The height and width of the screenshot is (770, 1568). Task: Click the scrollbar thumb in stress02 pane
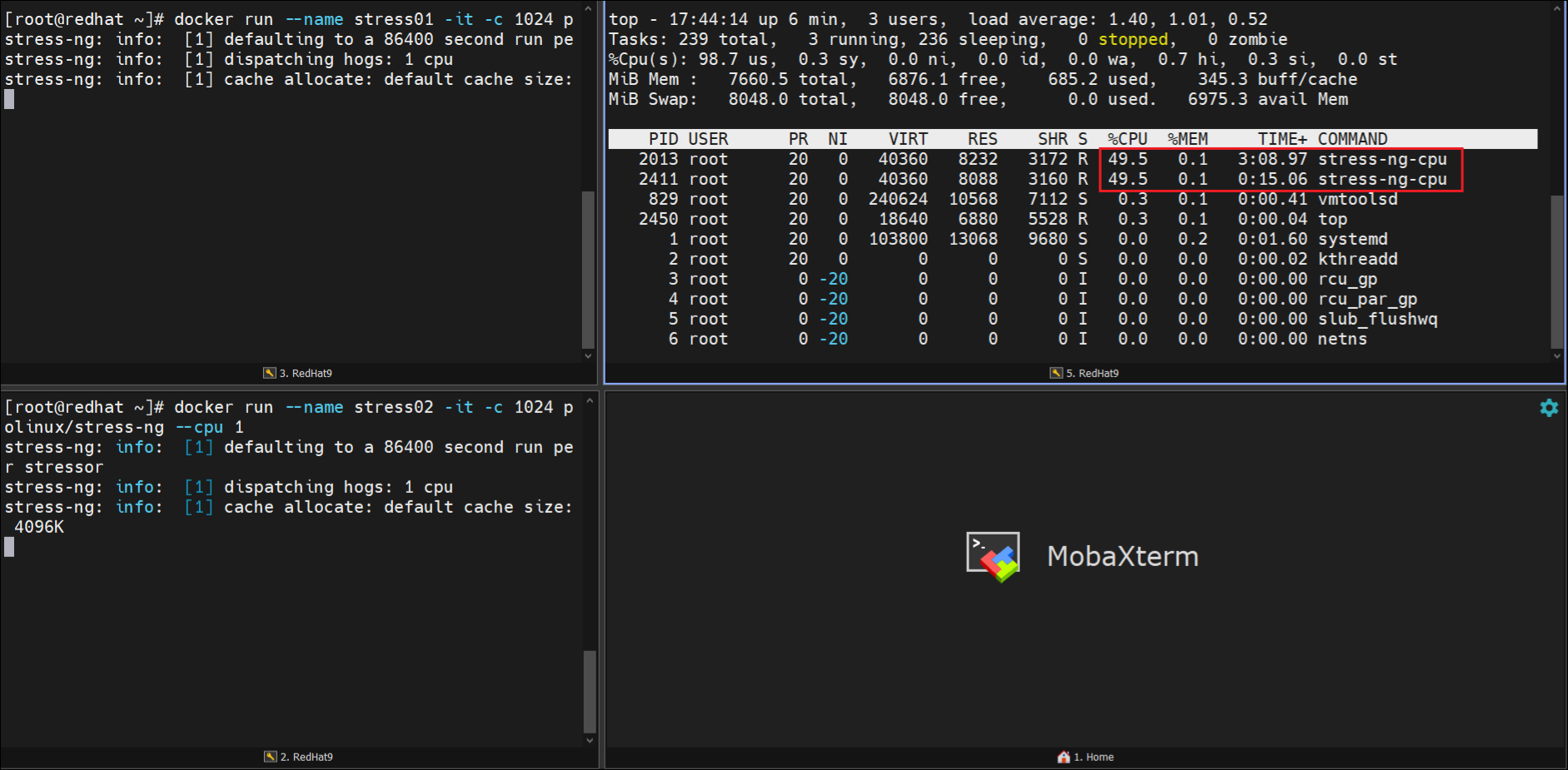[x=590, y=691]
